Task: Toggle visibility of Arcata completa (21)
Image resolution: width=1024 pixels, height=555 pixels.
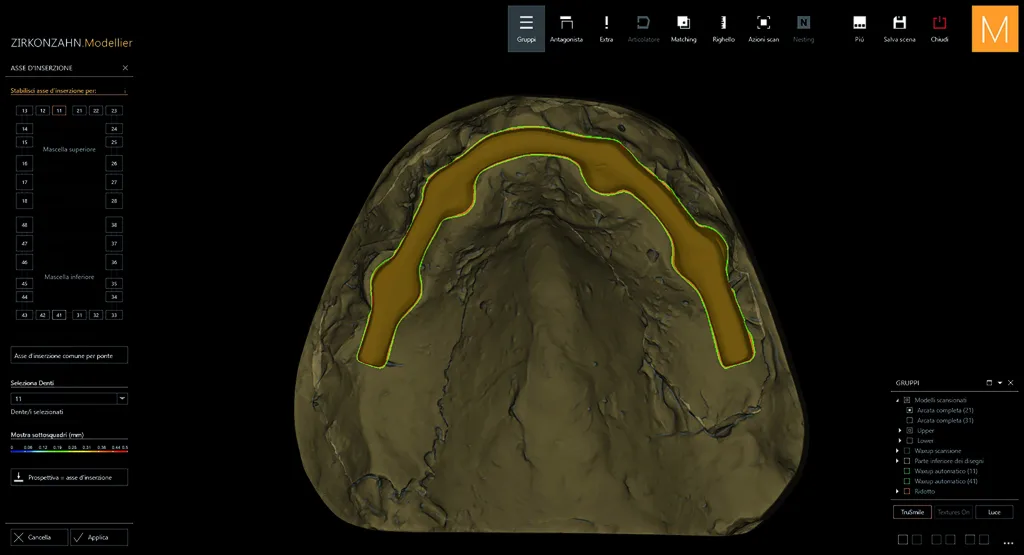Action: point(910,411)
